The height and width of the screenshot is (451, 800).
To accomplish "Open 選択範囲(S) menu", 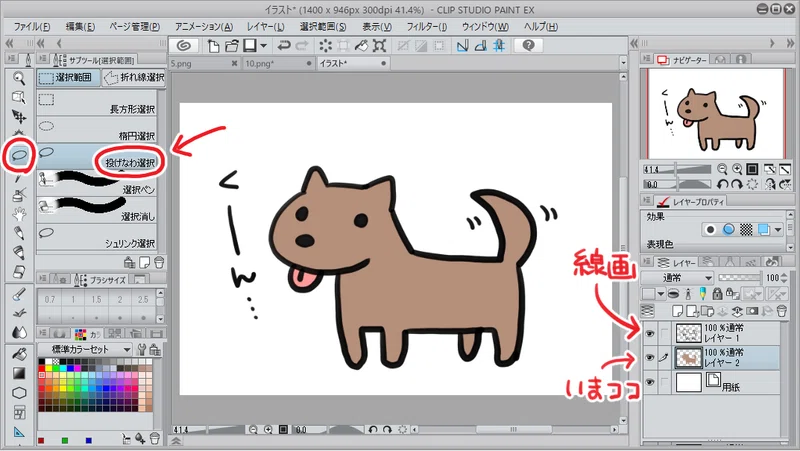I will 323,27.
